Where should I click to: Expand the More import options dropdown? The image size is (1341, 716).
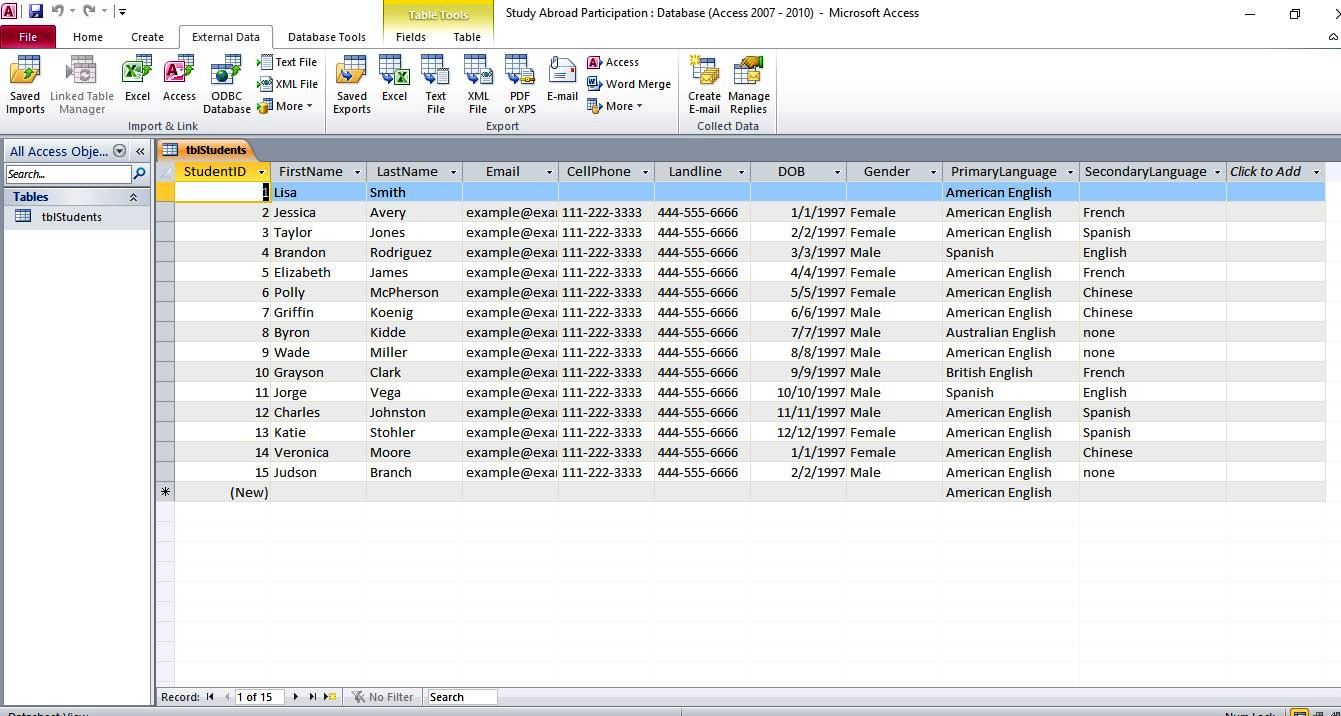pos(288,106)
